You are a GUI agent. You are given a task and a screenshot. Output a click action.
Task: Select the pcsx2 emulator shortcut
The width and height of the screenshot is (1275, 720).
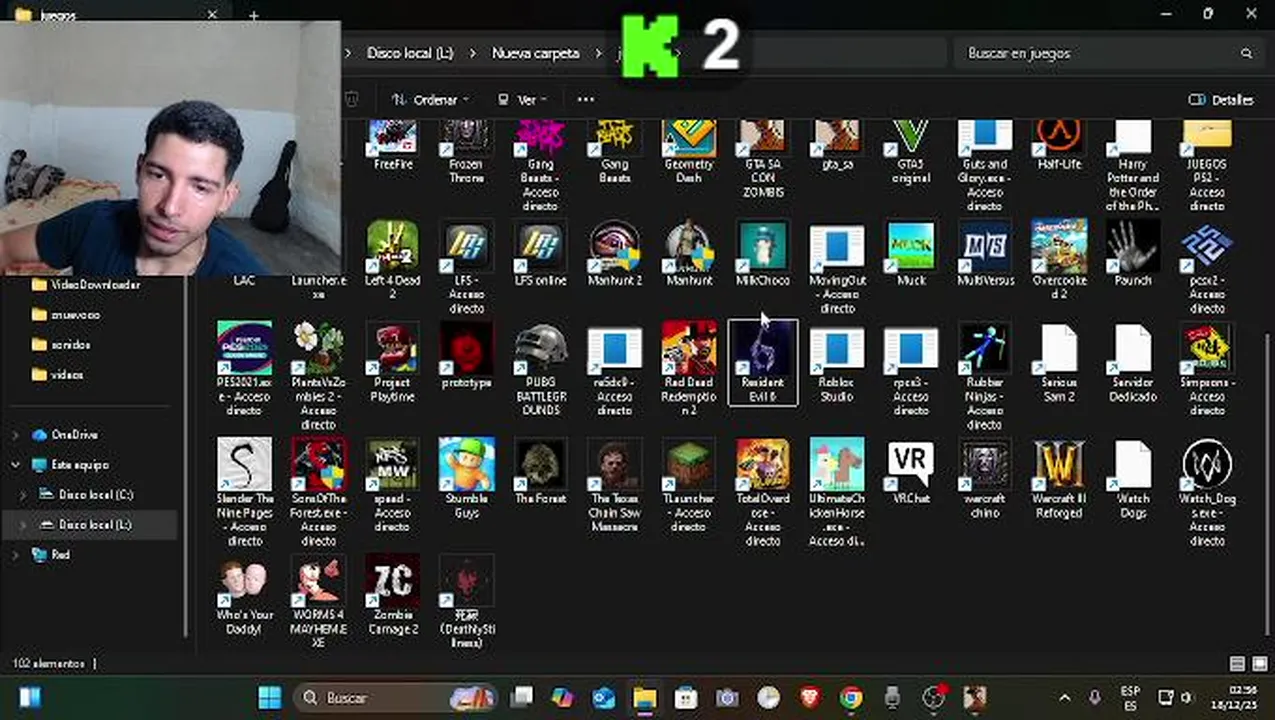1206,267
